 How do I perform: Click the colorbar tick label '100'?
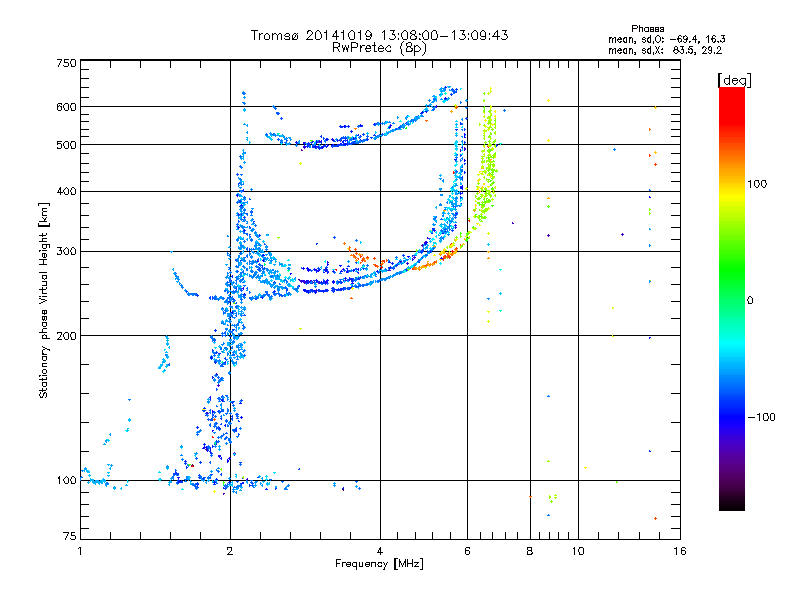[x=757, y=184]
